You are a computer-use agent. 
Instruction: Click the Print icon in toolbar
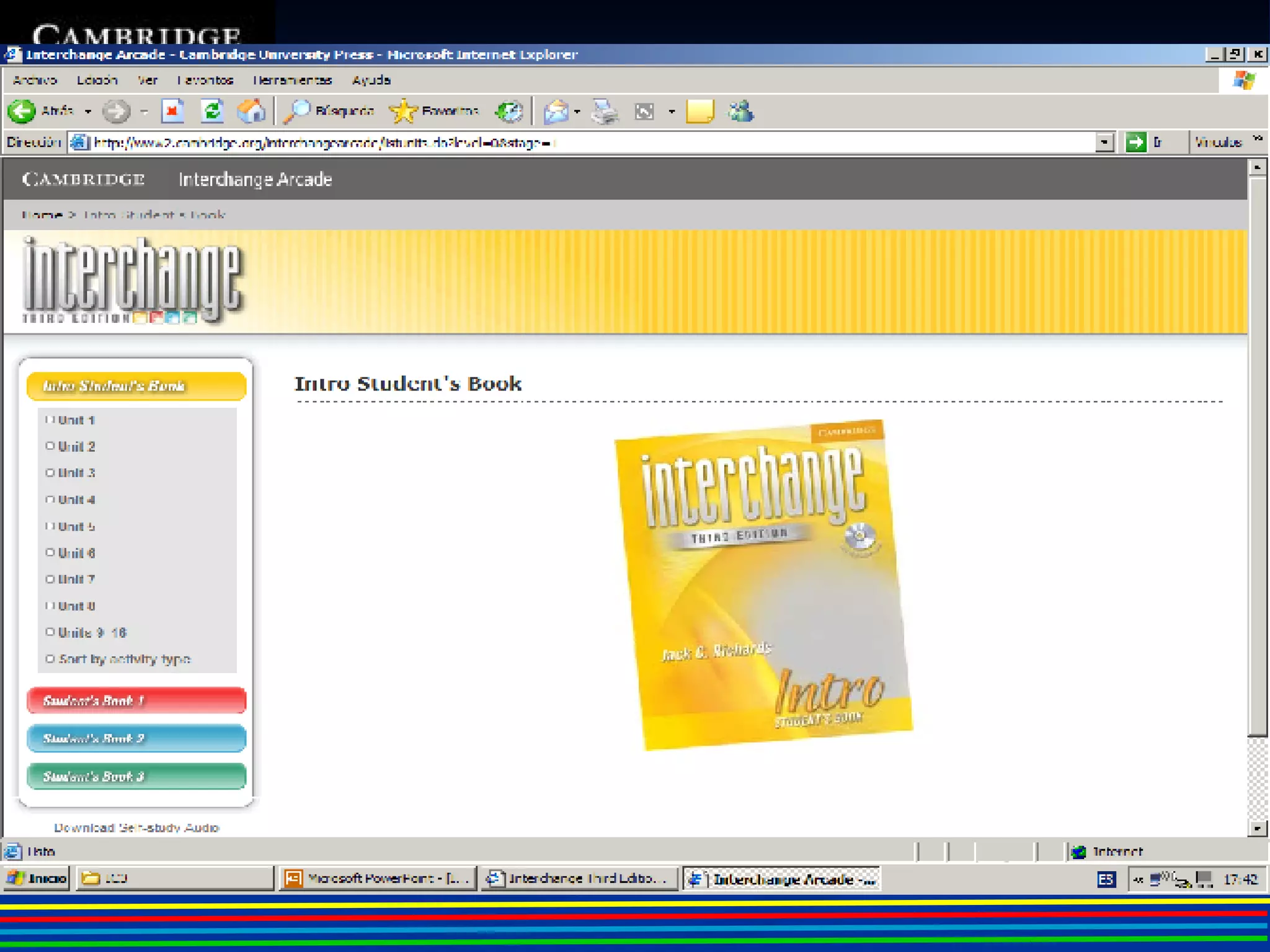click(605, 112)
